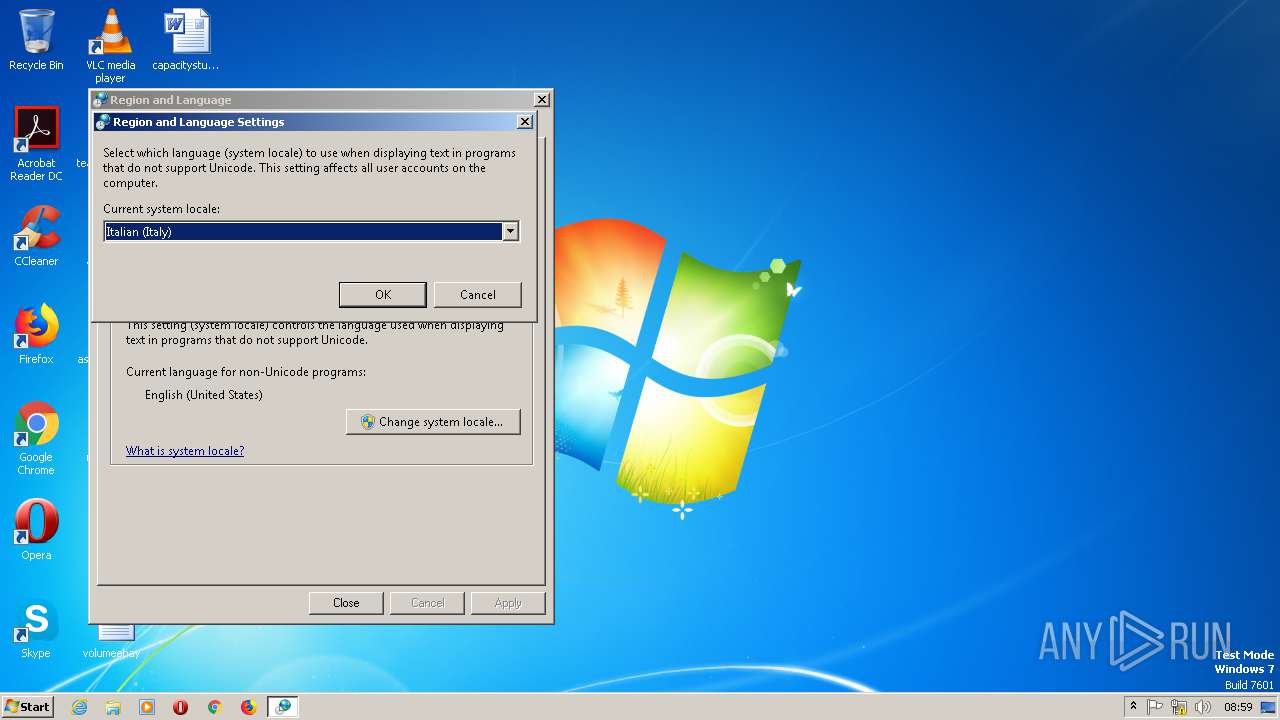The image size is (1280, 720).
Task: Launch Windows Media Player from taskbar
Action: [x=147, y=707]
